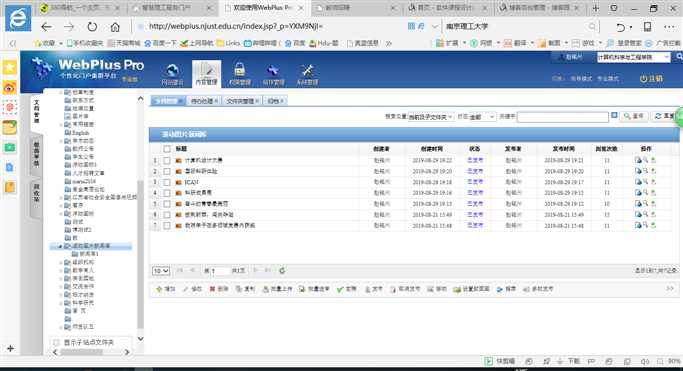The height and width of the screenshot is (371, 683).
Task: Click the magnifier icon in row 5
Action: point(646,203)
